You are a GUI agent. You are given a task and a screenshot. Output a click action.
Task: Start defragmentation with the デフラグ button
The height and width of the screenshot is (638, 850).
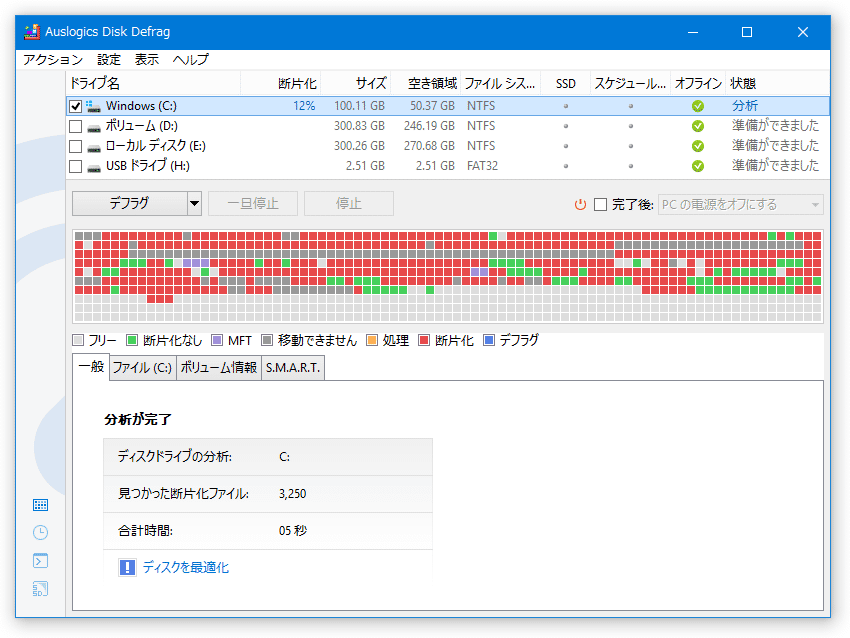click(x=130, y=204)
